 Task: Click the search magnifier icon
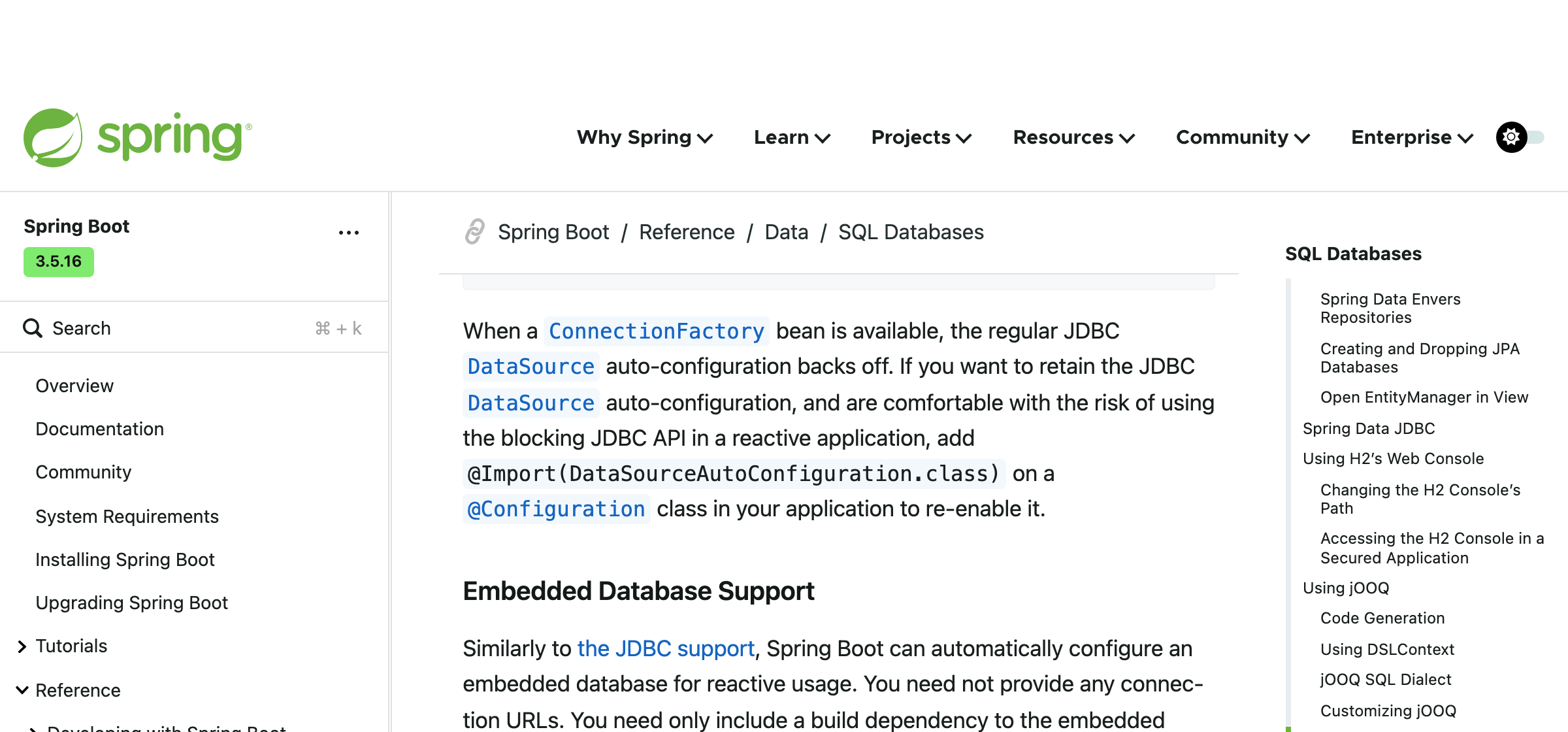(33, 328)
